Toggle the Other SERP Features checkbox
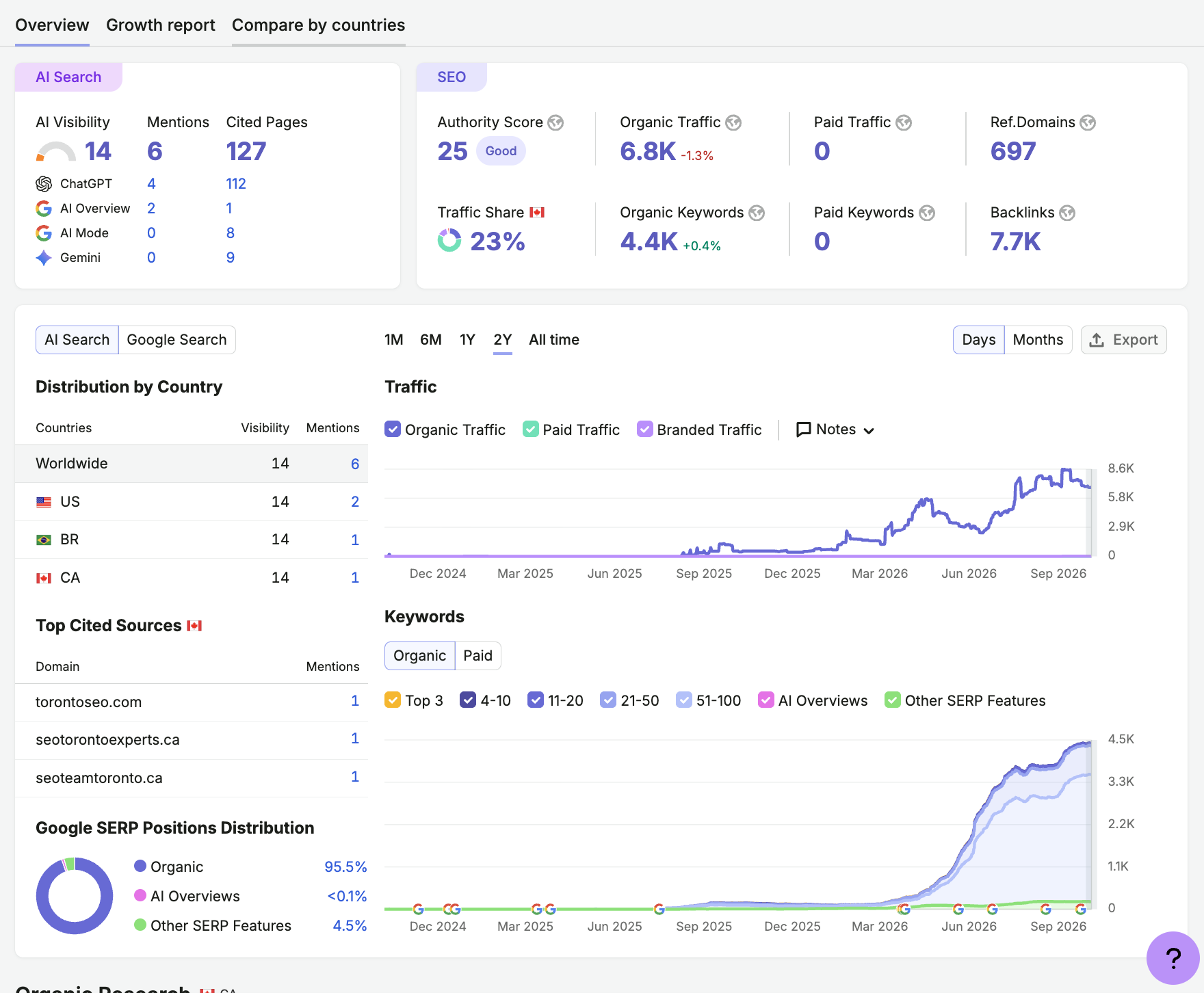Screen dimensions: 1204x993 pyautogui.click(x=893, y=700)
